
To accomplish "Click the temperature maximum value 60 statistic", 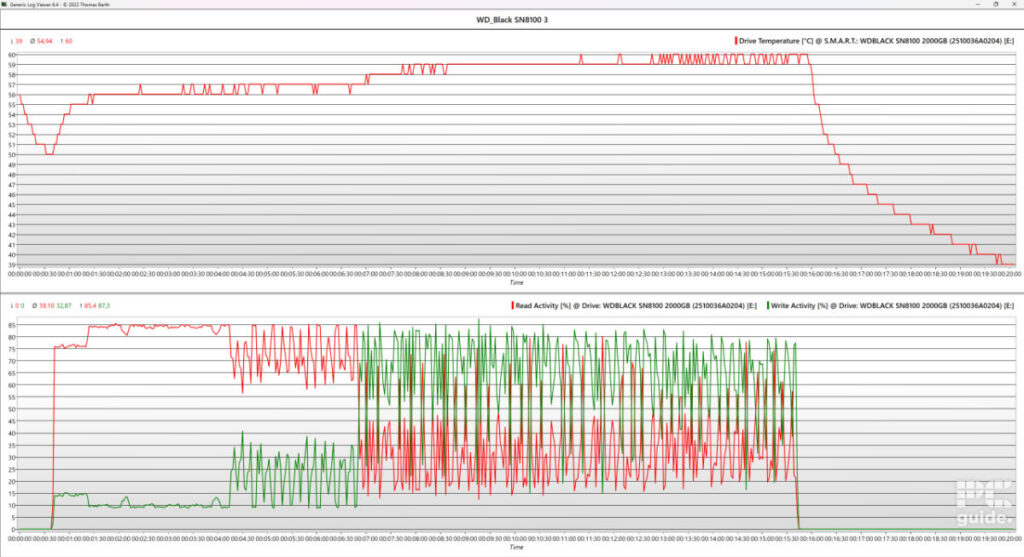I will tap(67, 41).
